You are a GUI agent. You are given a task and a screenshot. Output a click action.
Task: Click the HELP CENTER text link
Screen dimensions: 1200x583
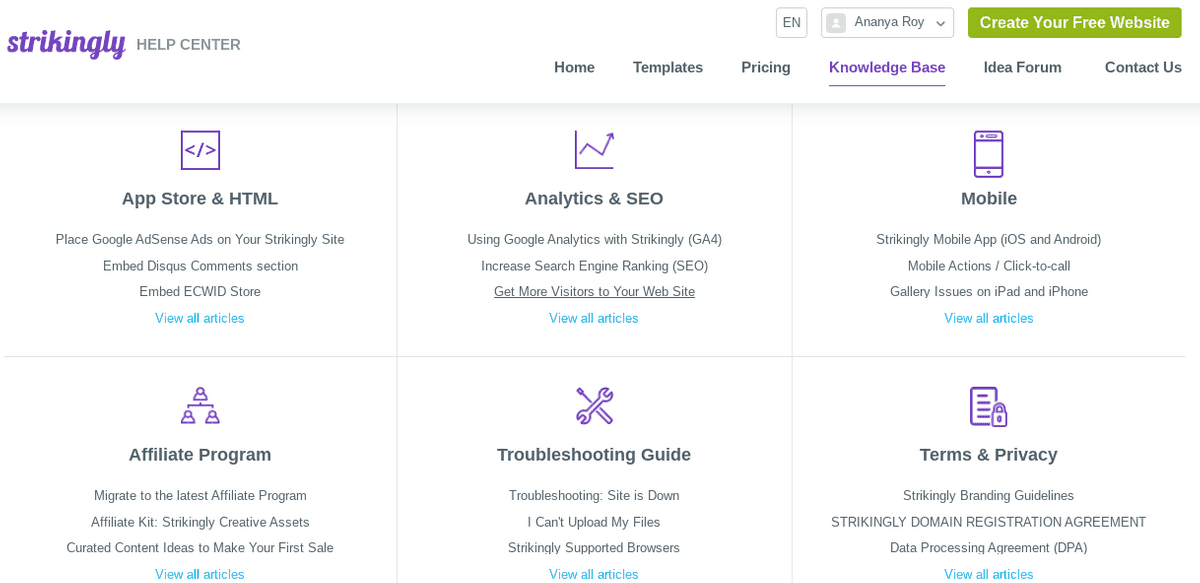click(188, 45)
